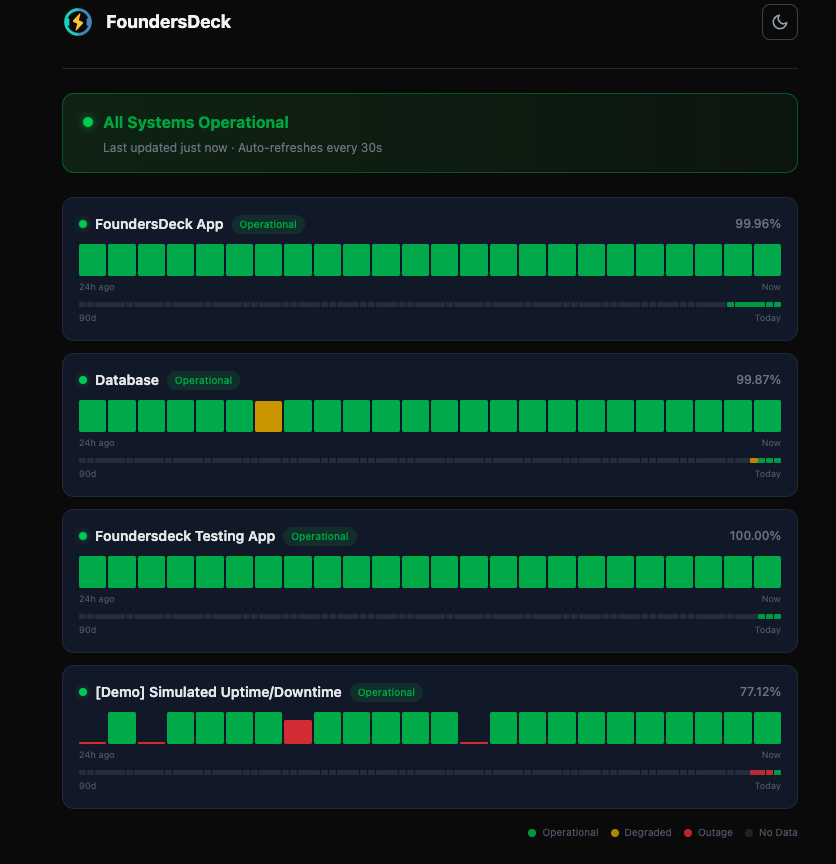Click the yellow degraded hour block in Database
Screen dimensions: 836x864
[268, 416]
